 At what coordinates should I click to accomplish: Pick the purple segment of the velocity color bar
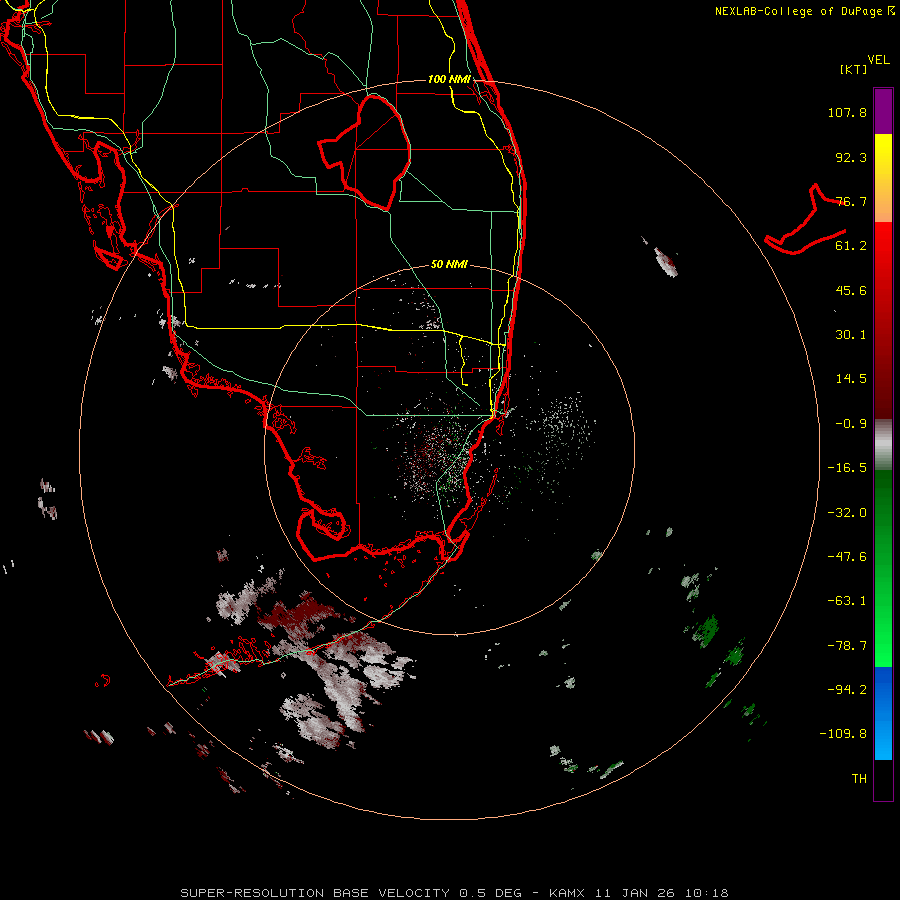[x=883, y=111]
